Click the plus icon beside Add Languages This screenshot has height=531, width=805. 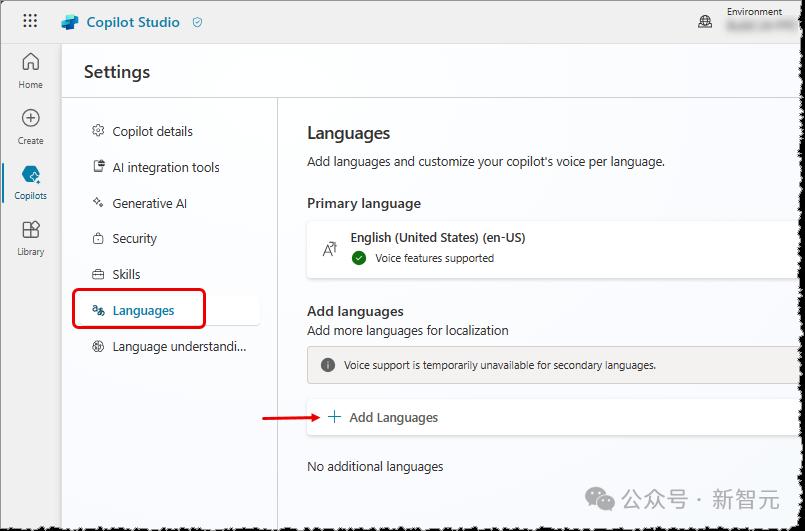pos(335,417)
